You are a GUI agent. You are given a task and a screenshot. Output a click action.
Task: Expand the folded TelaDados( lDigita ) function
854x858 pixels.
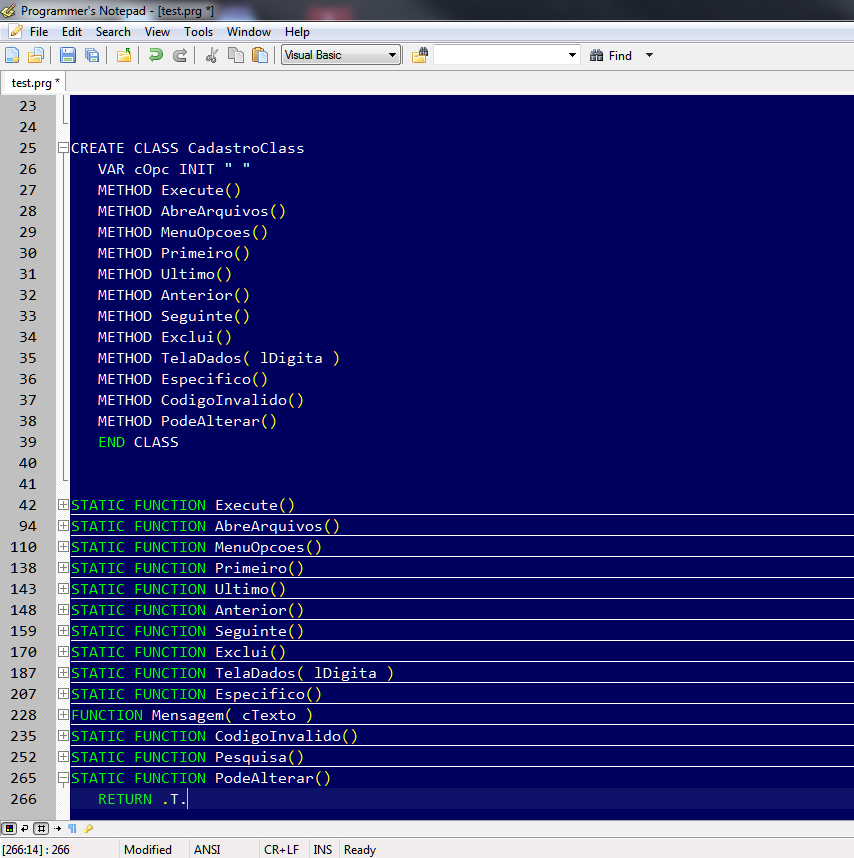click(63, 673)
